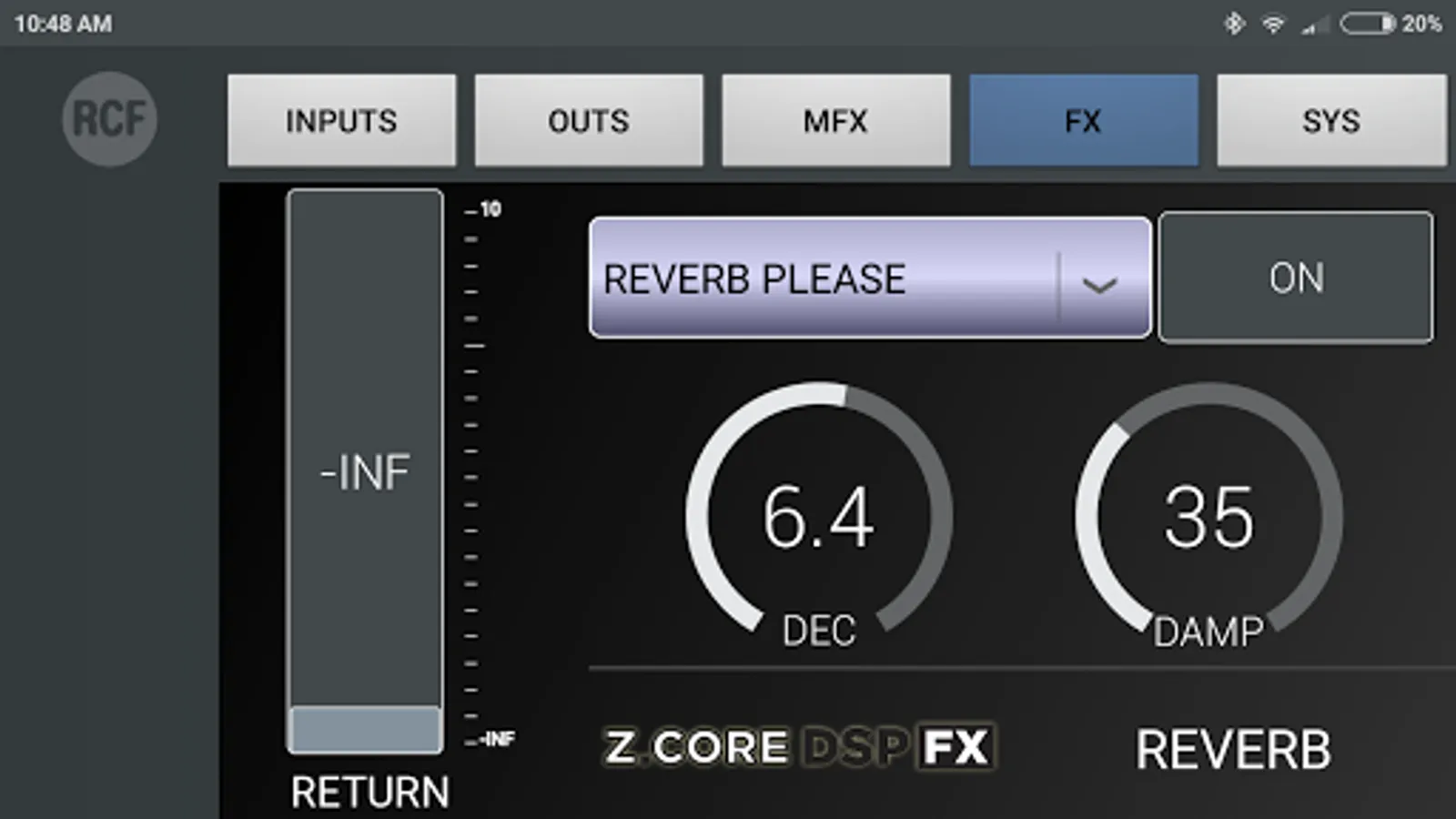The width and height of the screenshot is (1456, 819).
Task: Click the -INF level in RETURN fader
Action: click(x=365, y=472)
